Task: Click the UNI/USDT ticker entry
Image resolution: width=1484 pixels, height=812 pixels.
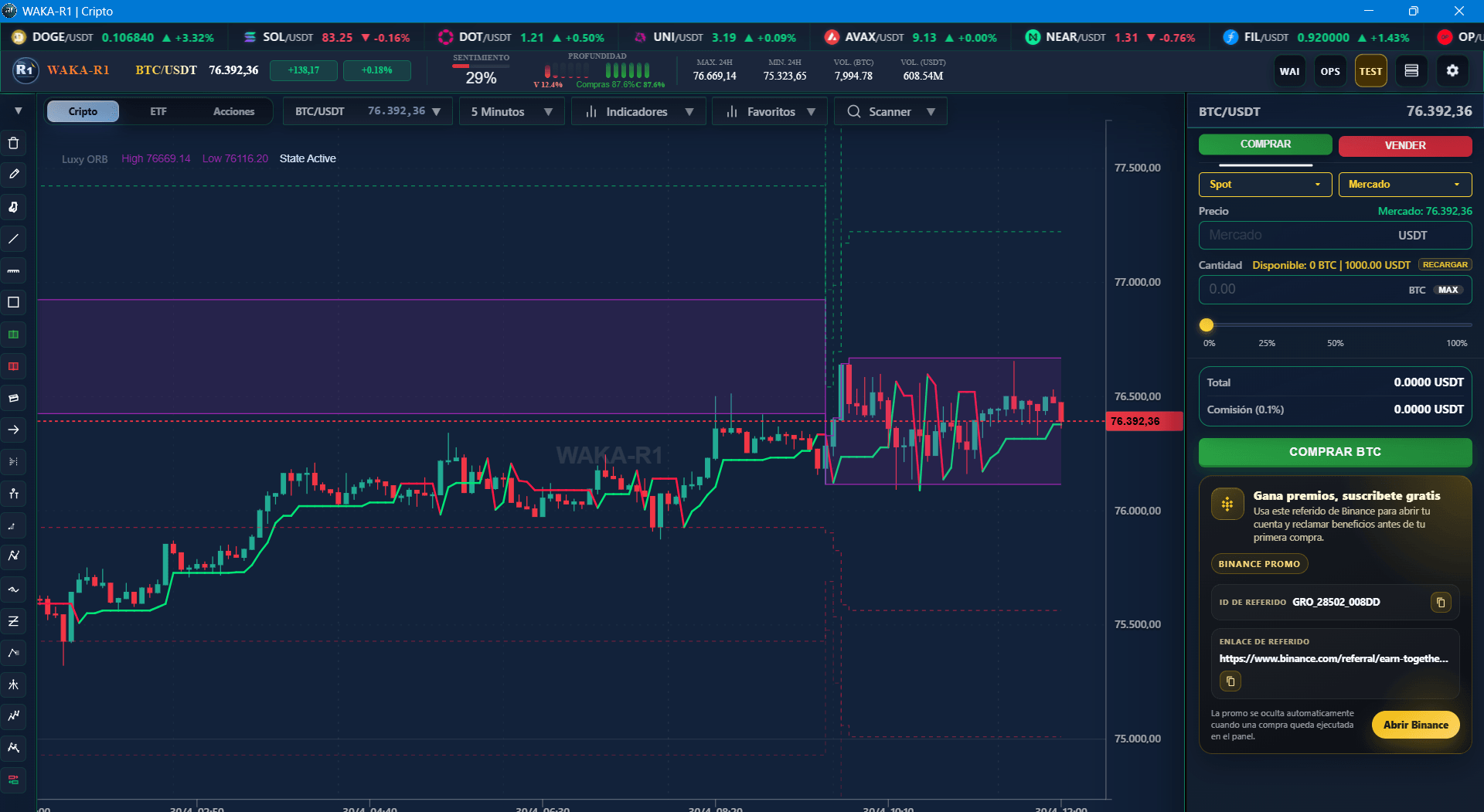Action: click(715, 37)
